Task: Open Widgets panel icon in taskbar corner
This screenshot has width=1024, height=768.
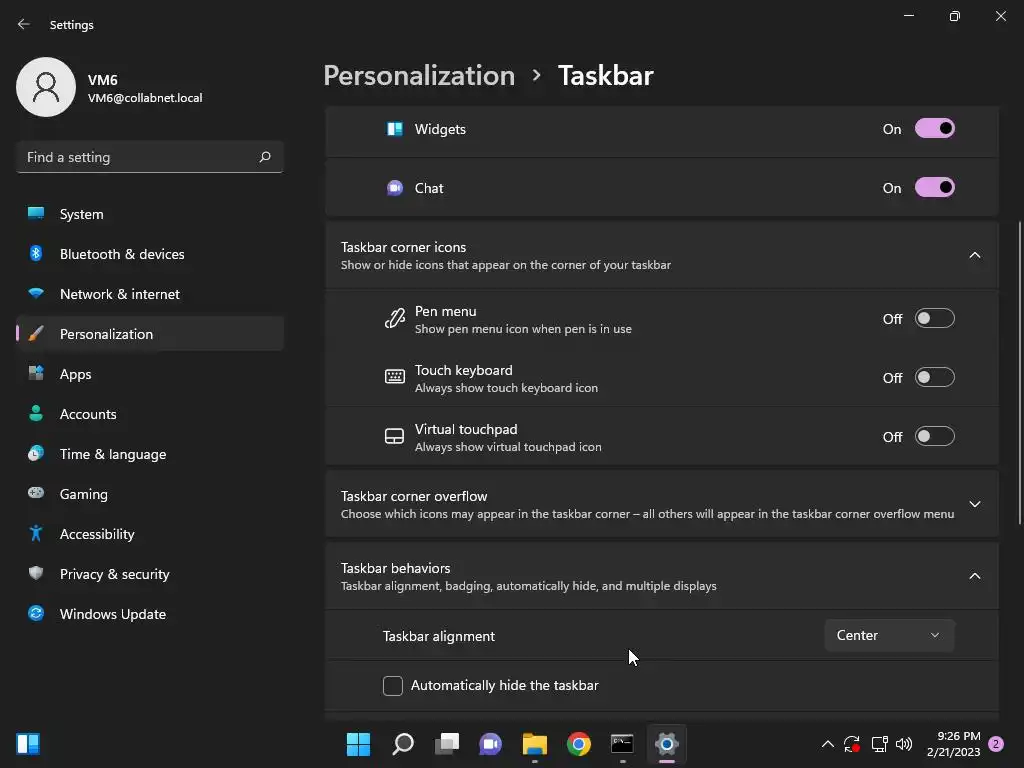Action: tap(28, 744)
